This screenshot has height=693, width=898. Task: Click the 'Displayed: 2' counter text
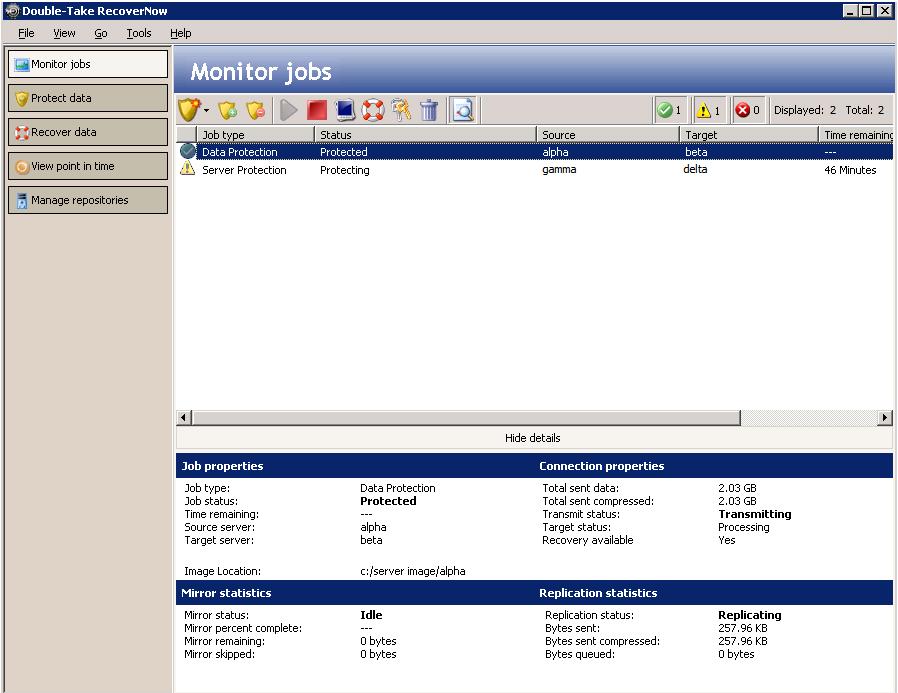pyautogui.click(x=805, y=110)
